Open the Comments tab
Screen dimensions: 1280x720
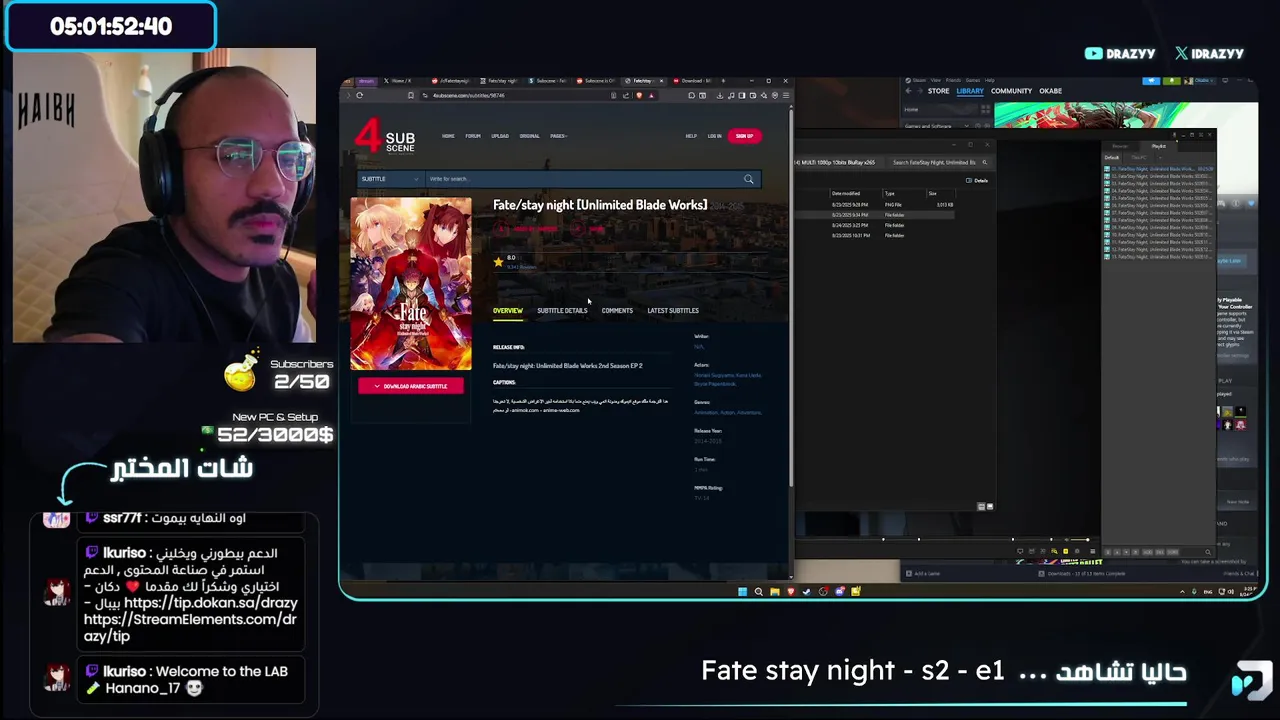click(x=617, y=310)
